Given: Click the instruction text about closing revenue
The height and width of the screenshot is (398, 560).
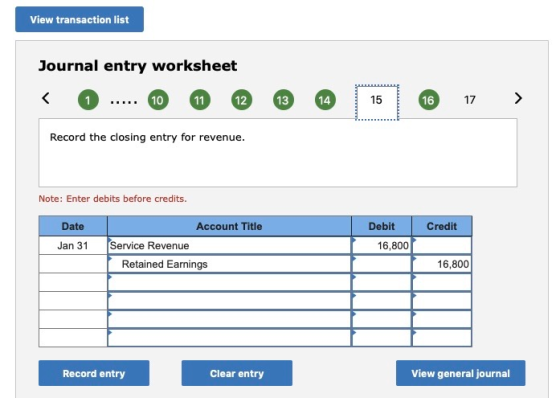Looking at the screenshot, I should [147, 137].
